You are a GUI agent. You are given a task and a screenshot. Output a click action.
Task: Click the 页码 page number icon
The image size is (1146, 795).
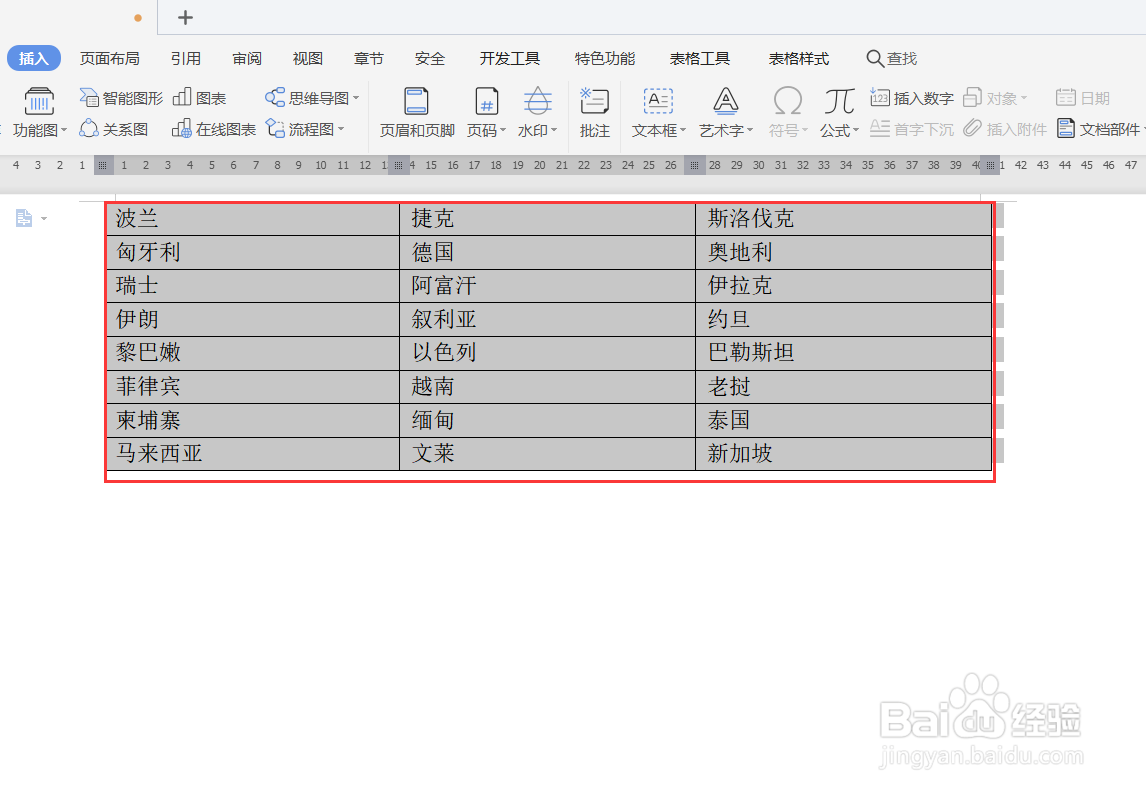pos(486,102)
